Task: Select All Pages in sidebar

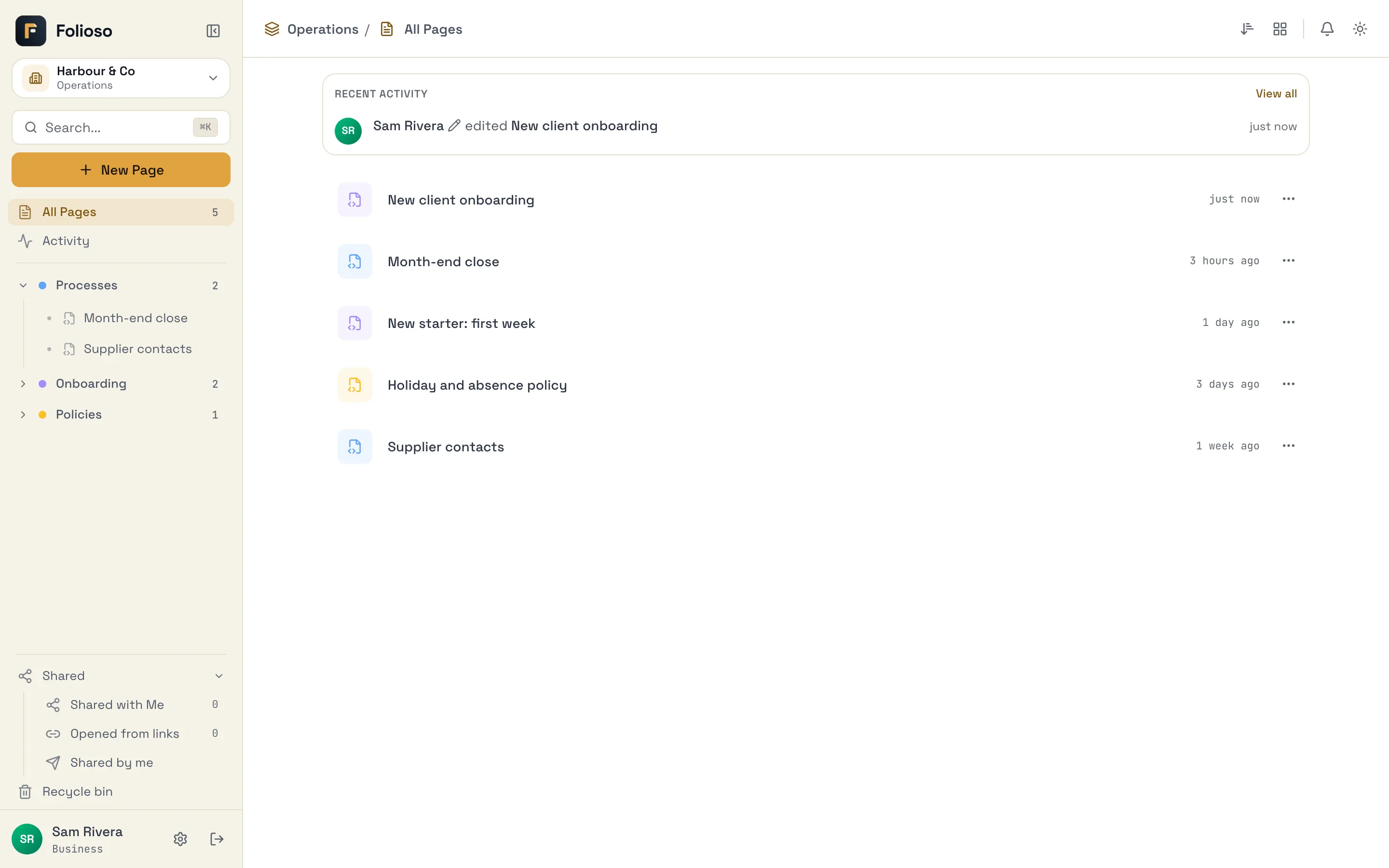Action: (x=121, y=212)
